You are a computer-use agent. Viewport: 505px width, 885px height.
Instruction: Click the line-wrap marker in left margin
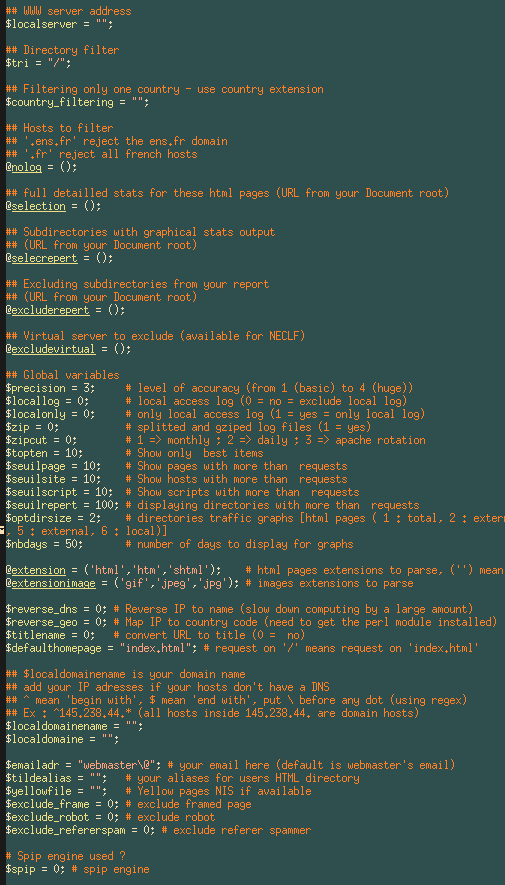pos(2,531)
